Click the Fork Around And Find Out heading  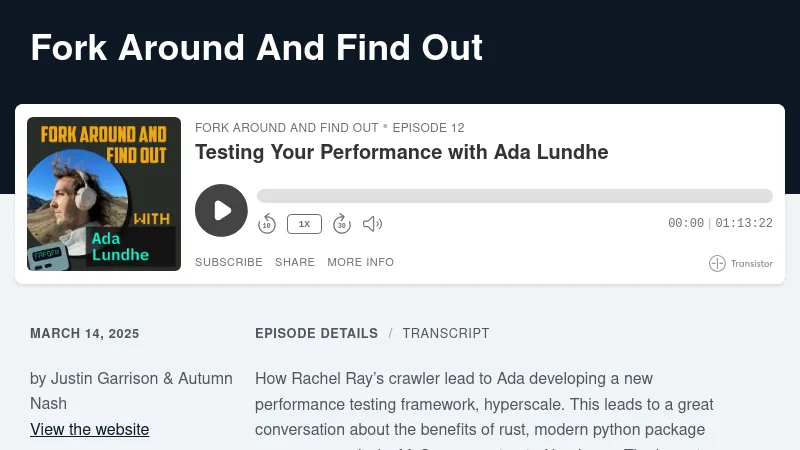[257, 47]
